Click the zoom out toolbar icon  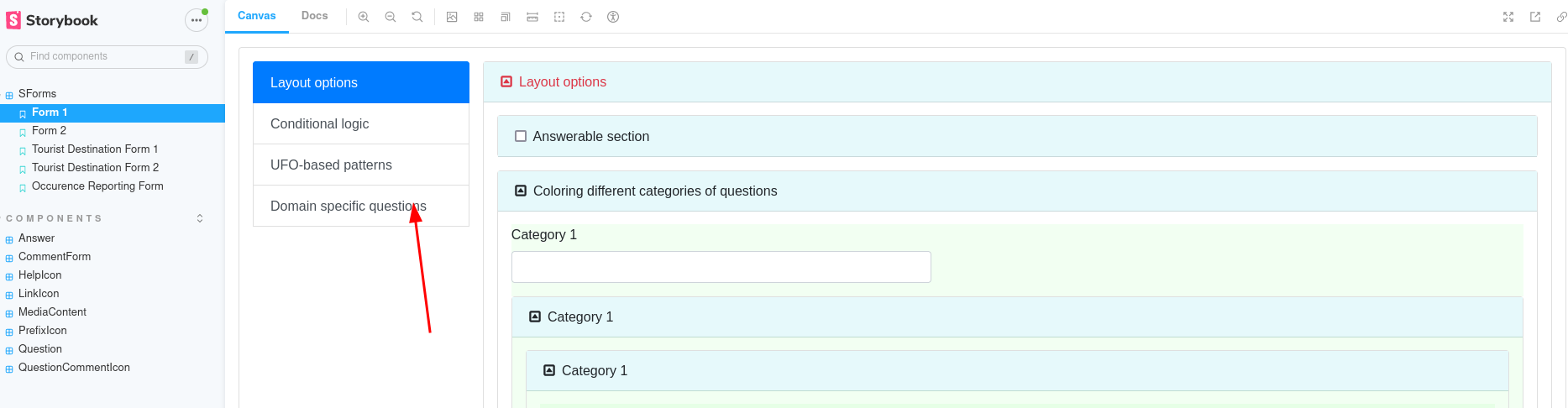coord(391,17)
